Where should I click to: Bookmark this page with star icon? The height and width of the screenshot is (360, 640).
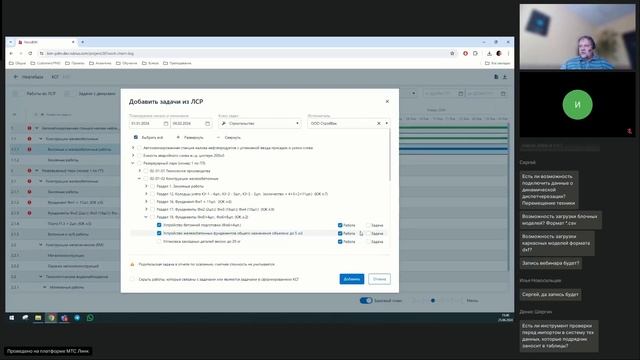click(452, 53)
